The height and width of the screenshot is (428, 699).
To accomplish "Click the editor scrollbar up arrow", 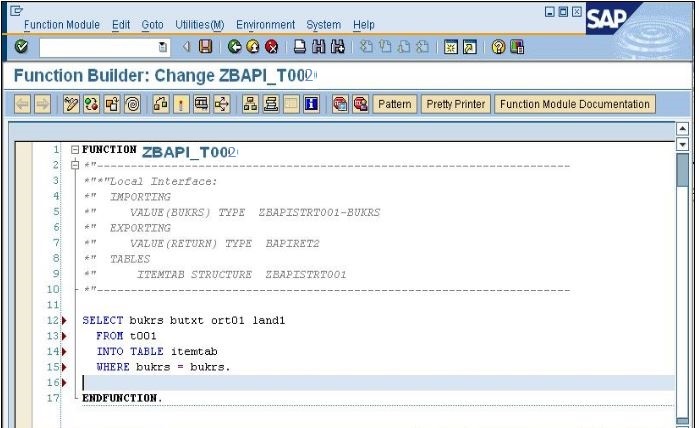I will tap(682, 129).
